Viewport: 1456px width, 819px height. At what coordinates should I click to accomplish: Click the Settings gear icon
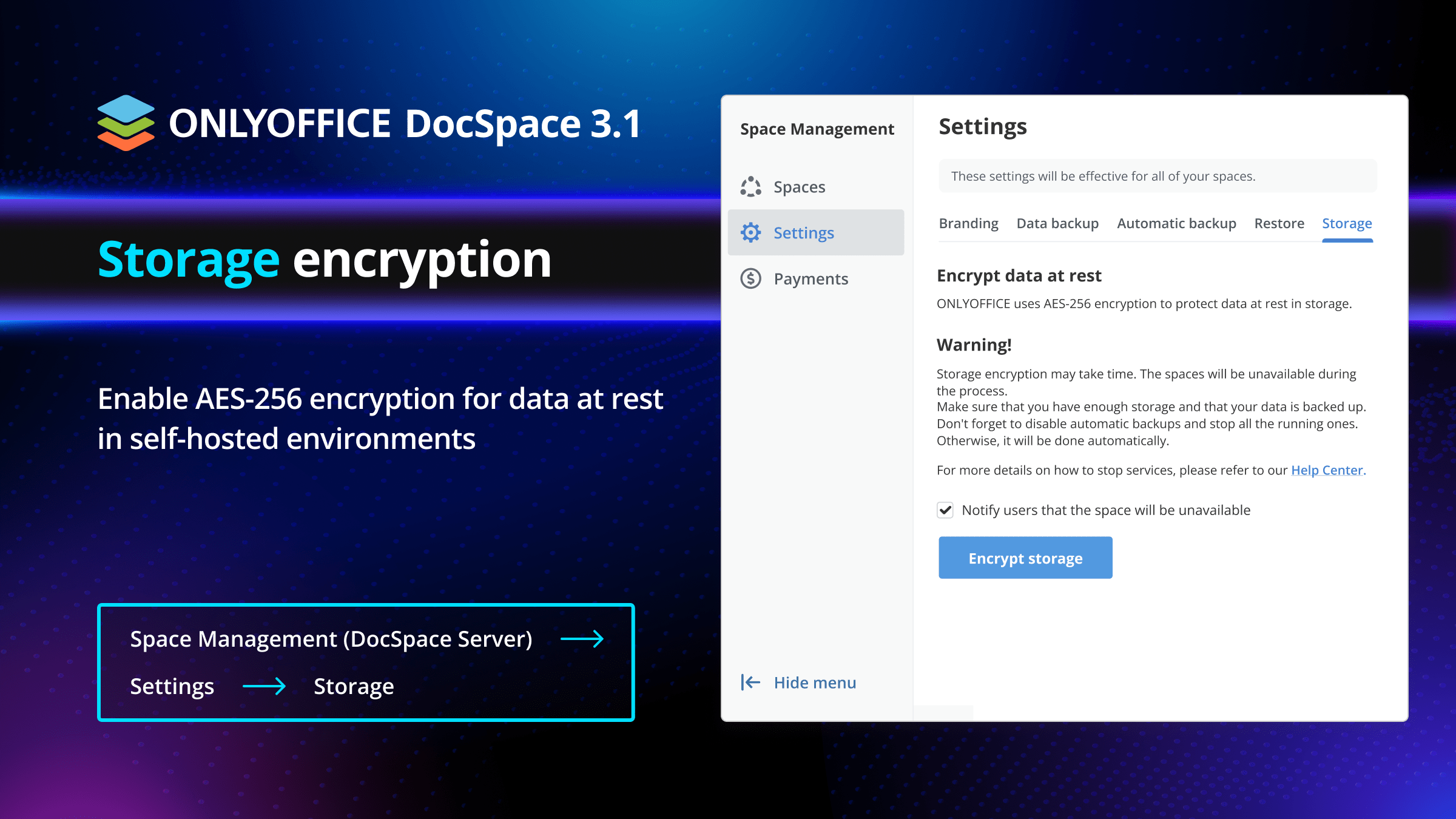(x=750, y=232)
